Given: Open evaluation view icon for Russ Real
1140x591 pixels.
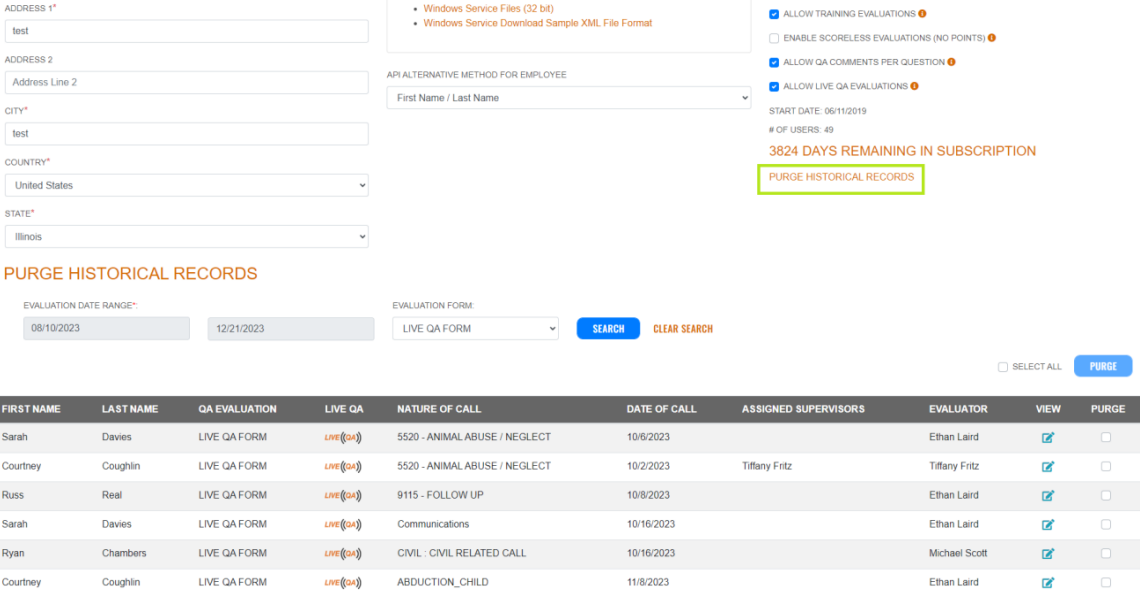Looking at the screenshot, I should [x=1047, y=495].
